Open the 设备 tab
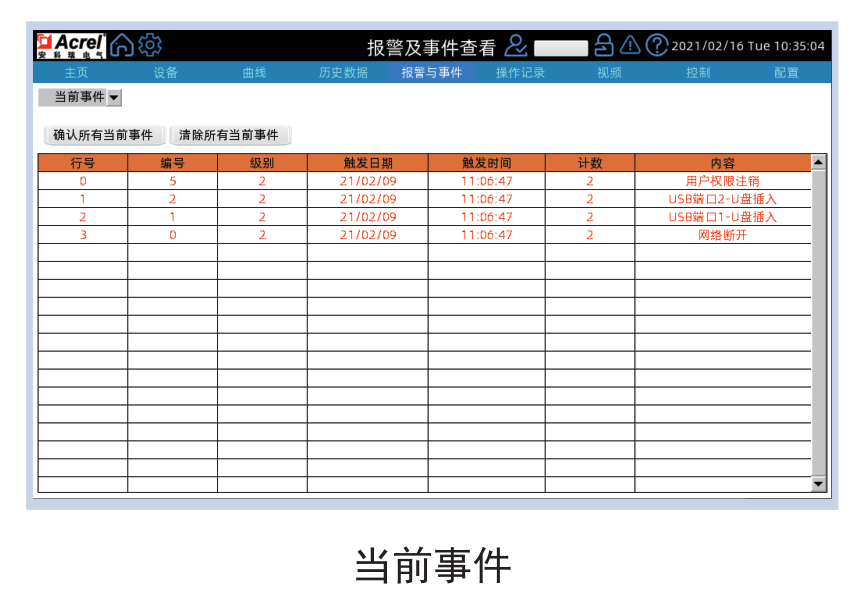Screen dimensions: 856x598 tap(166, 72)
